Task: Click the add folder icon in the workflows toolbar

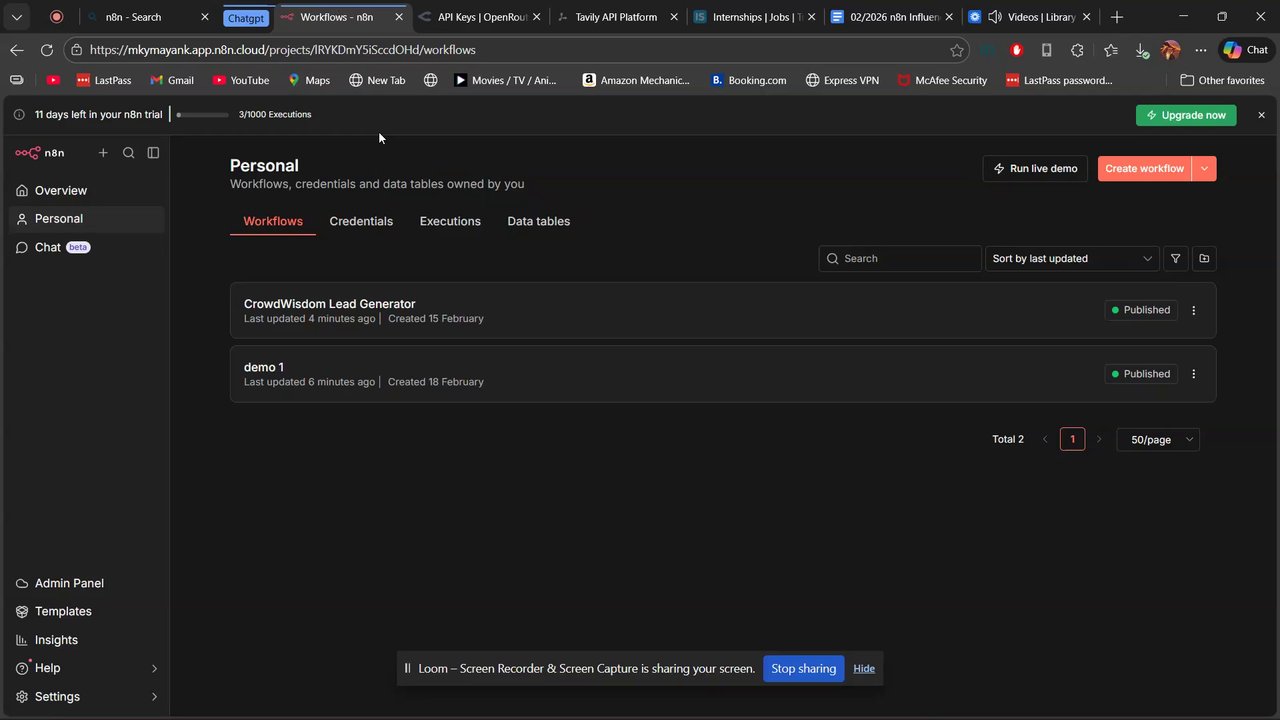Action: (x=1204, y=258)
